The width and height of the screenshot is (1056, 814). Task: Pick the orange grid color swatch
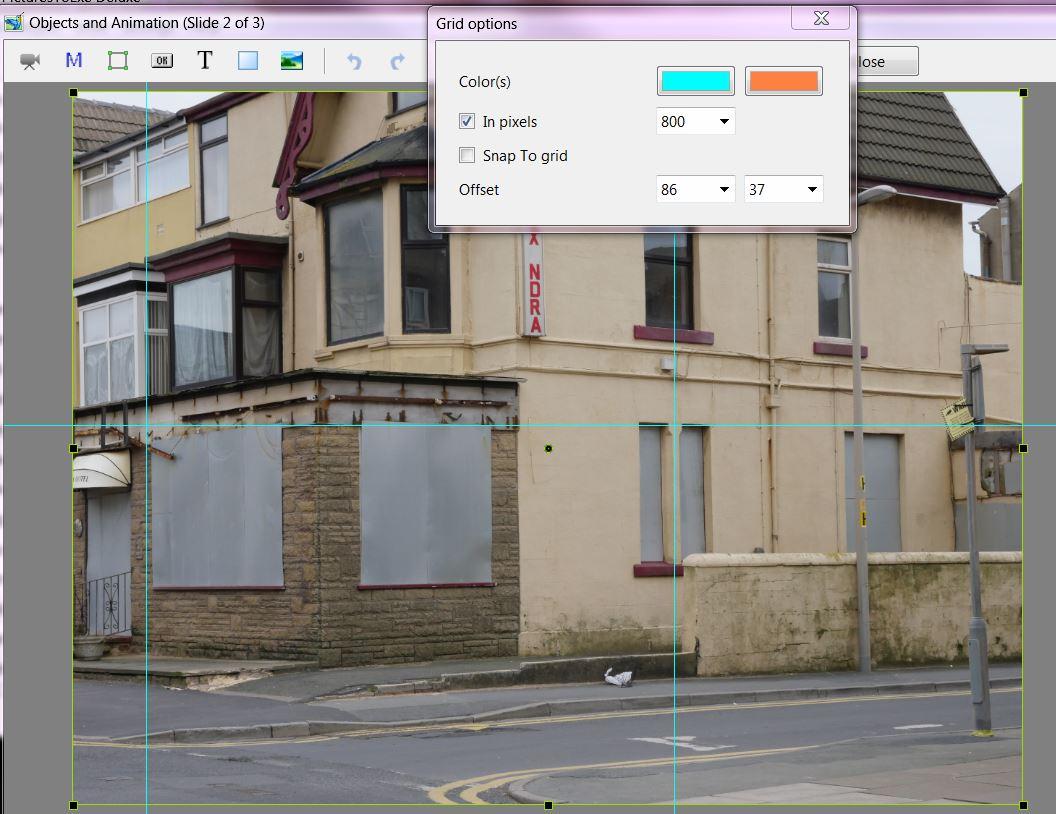click(x=784, y=81)
